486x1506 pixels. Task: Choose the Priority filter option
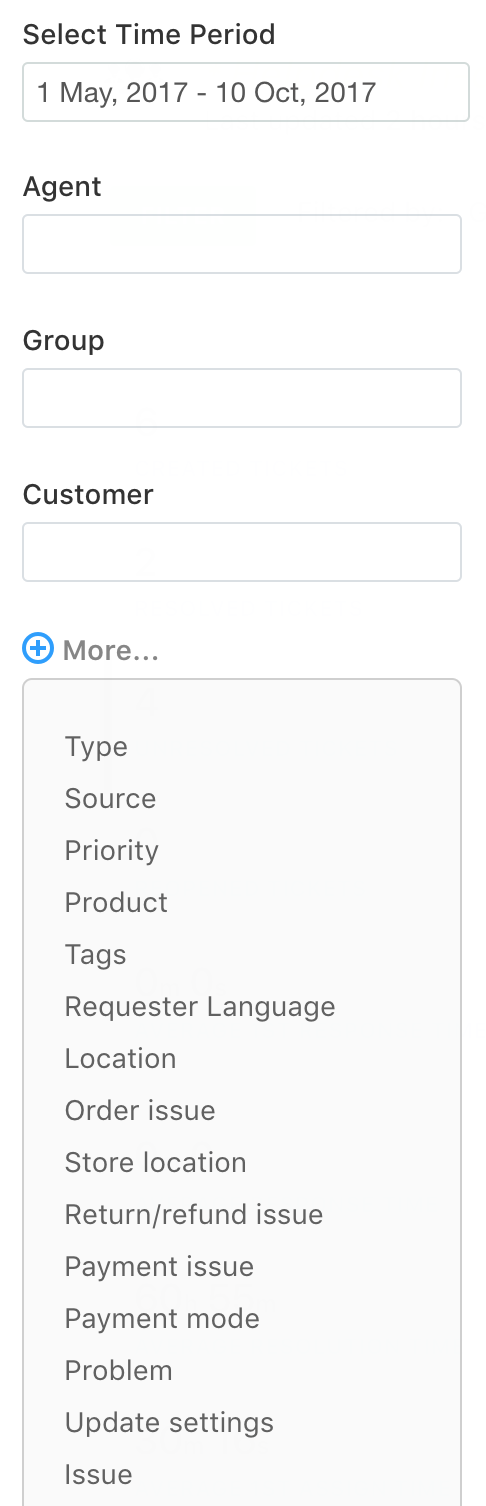tap(112, 851)
